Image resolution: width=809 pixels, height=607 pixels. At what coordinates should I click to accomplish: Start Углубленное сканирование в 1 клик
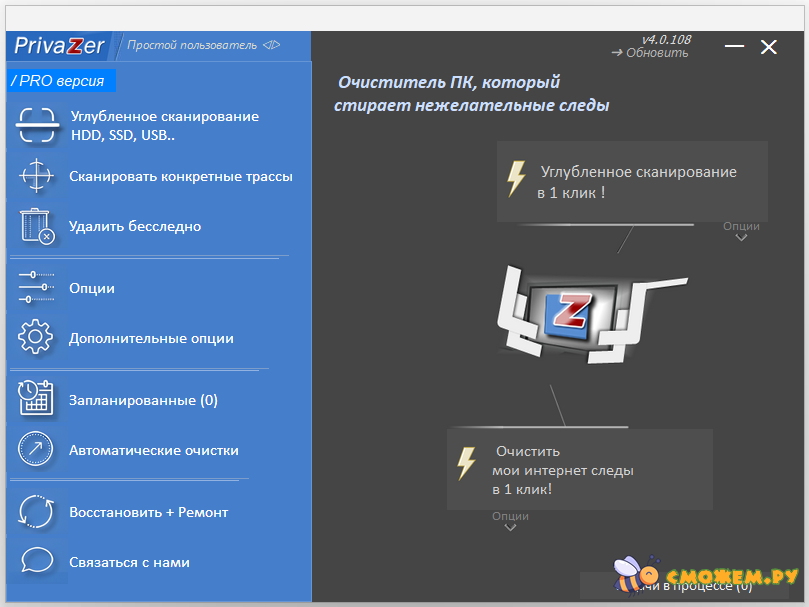632,181
